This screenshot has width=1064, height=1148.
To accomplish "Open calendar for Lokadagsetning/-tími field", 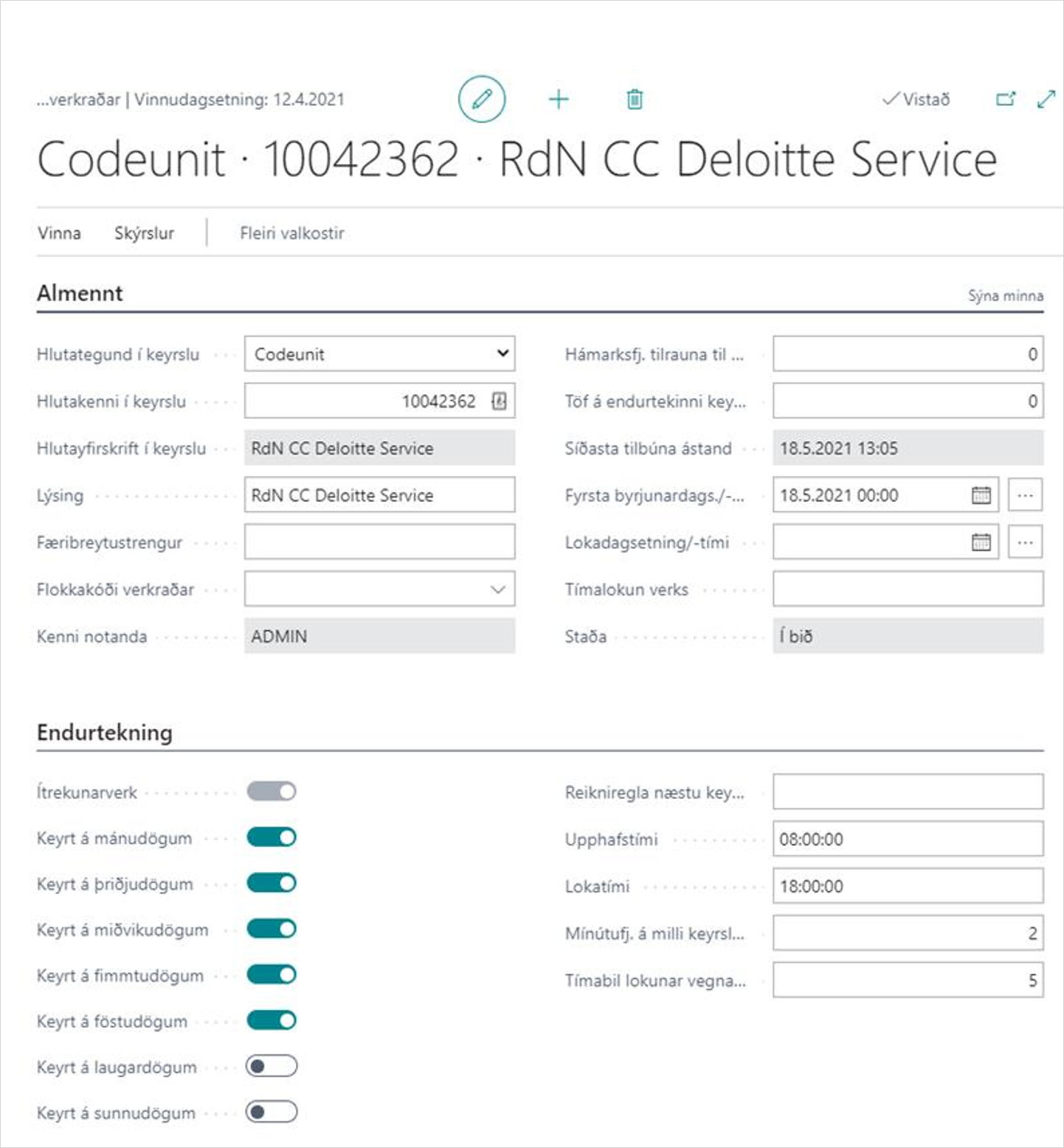I will coord(981,542).
